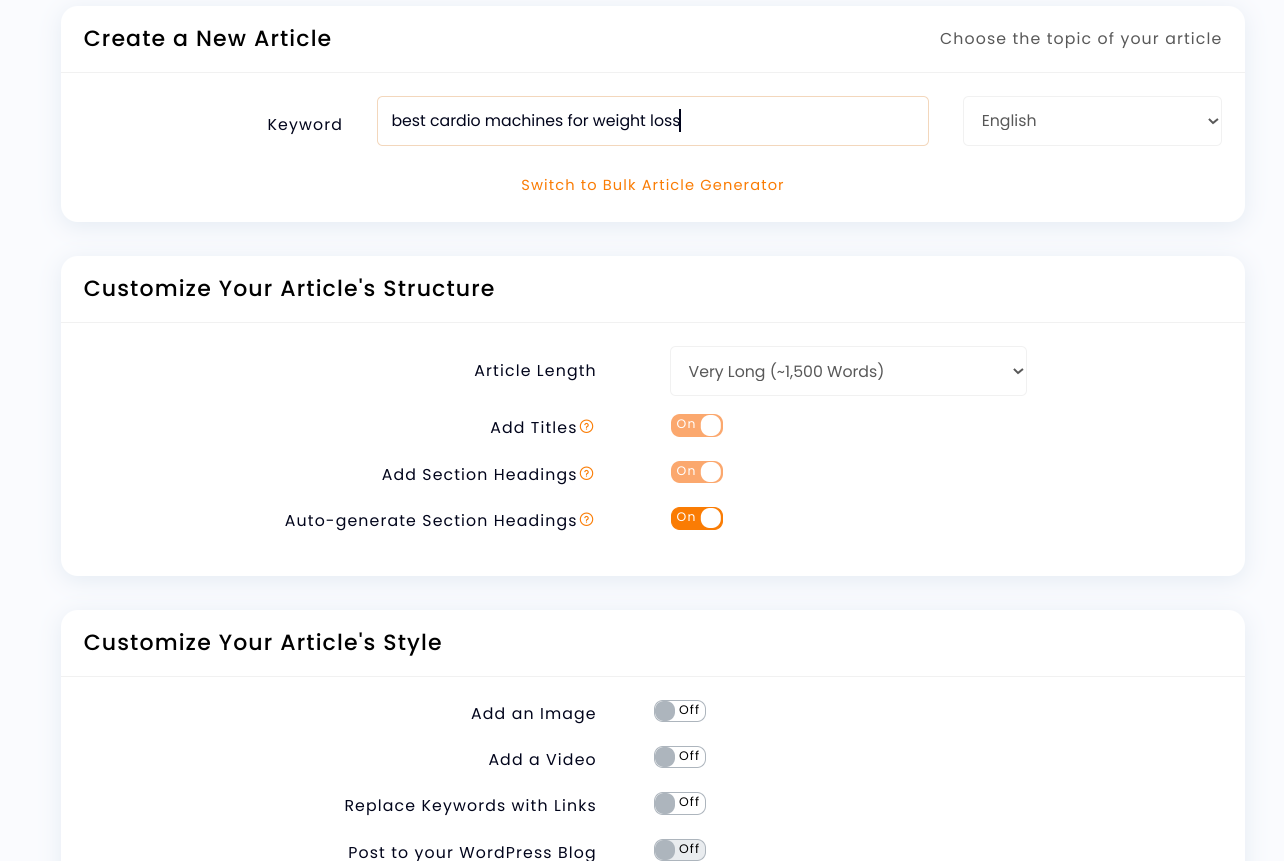This screenshot has height=861, width=1284.
Task: Switch to Bulk Article Generator
Action: [x=652, y=185]
